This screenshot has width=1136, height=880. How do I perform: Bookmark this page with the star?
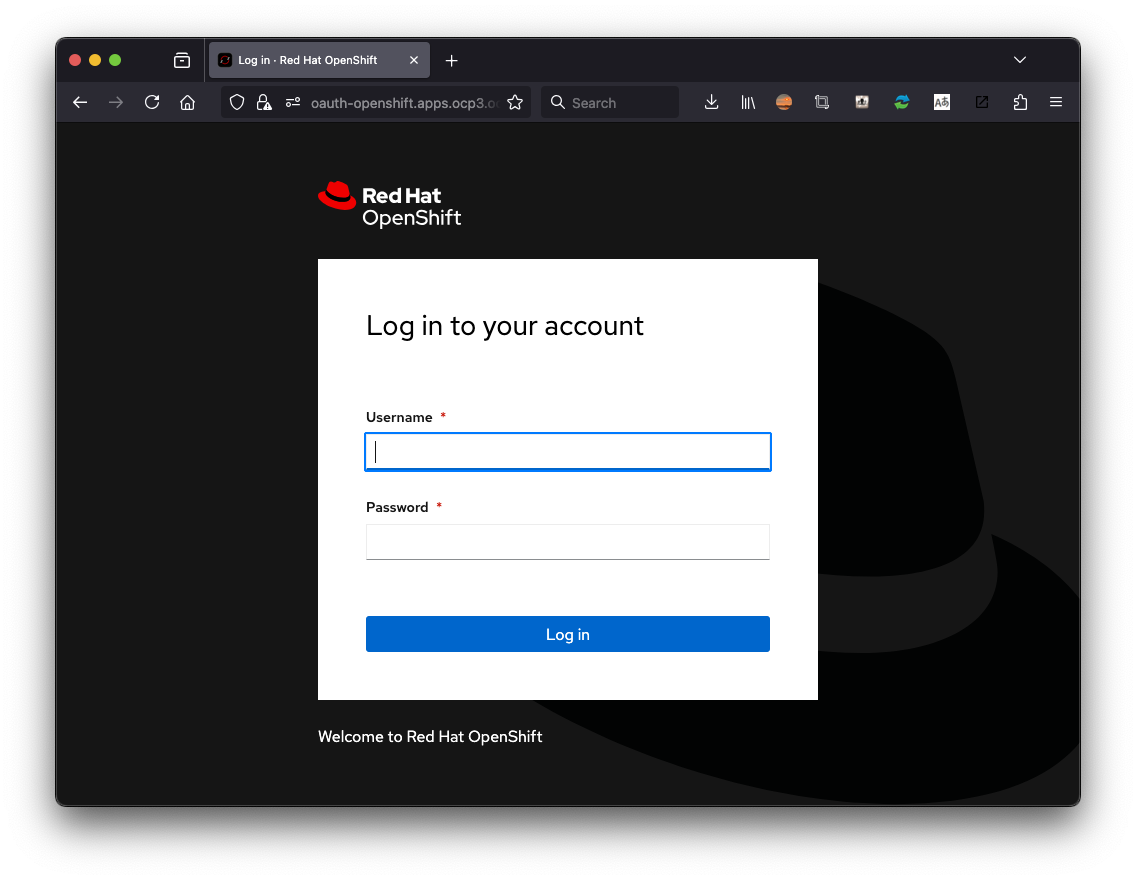(515, 103)
